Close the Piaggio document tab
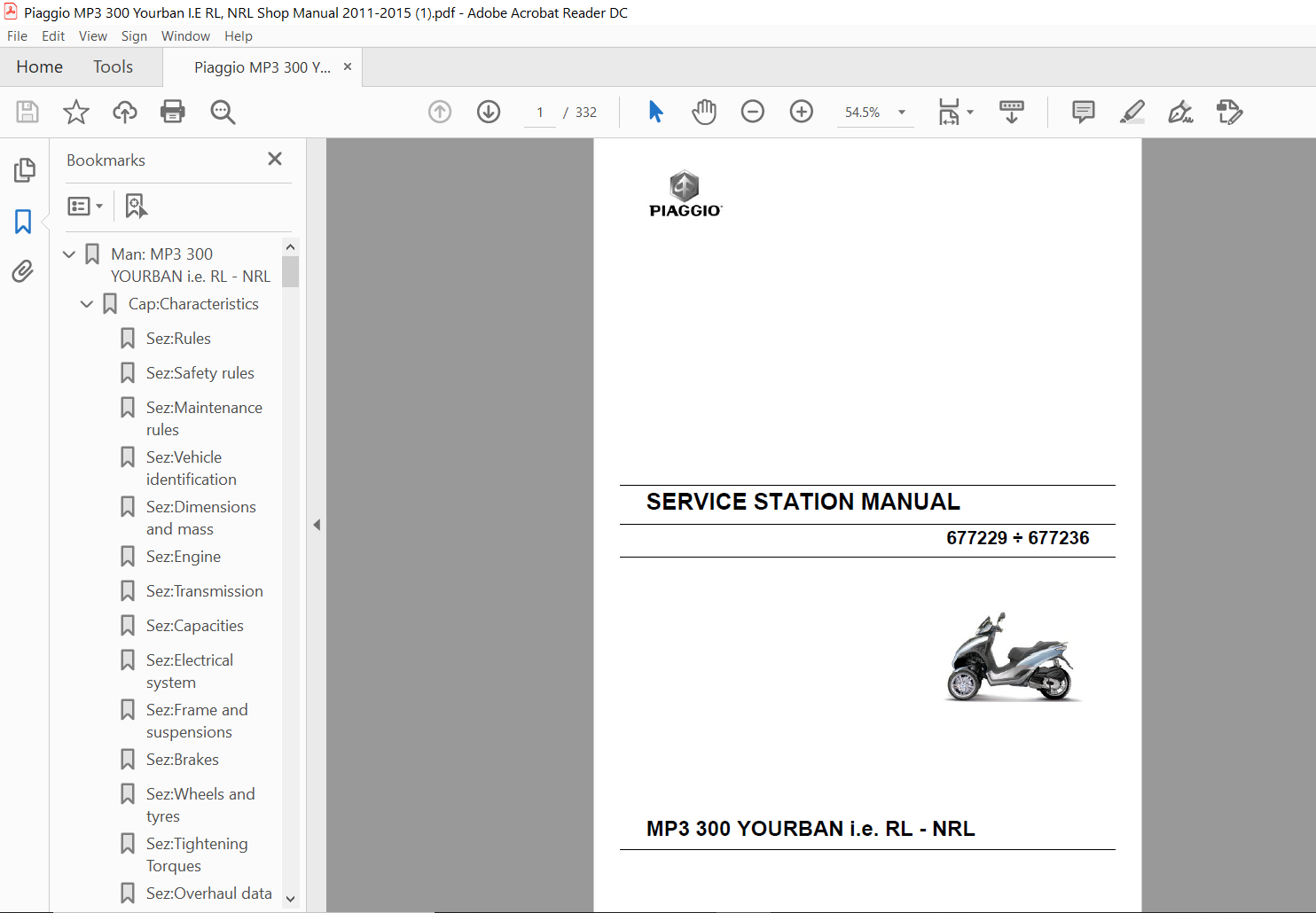The image size is (1316, 913). click(348, 66)
